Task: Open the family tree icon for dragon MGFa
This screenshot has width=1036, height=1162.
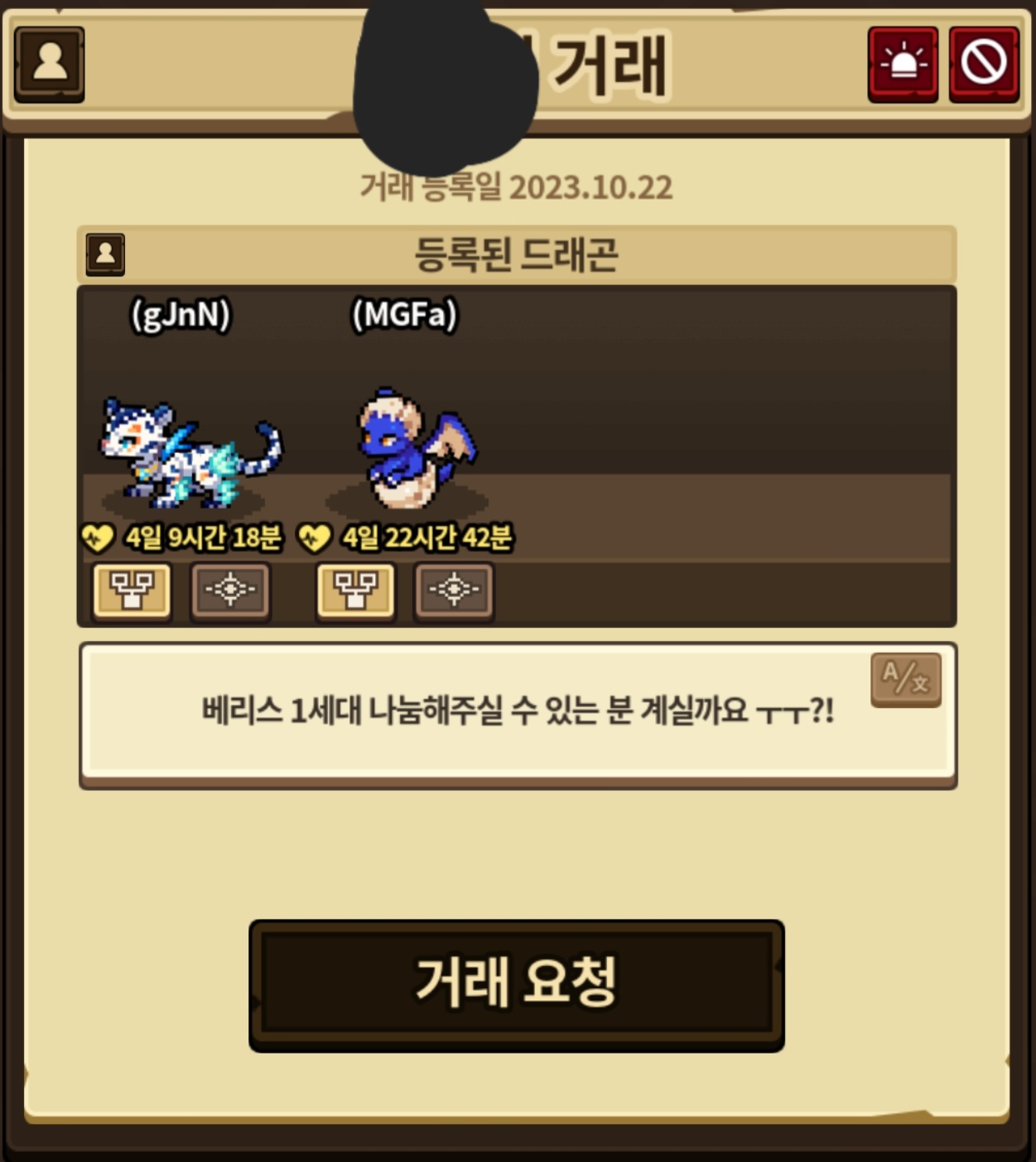Action: point(355,591)
